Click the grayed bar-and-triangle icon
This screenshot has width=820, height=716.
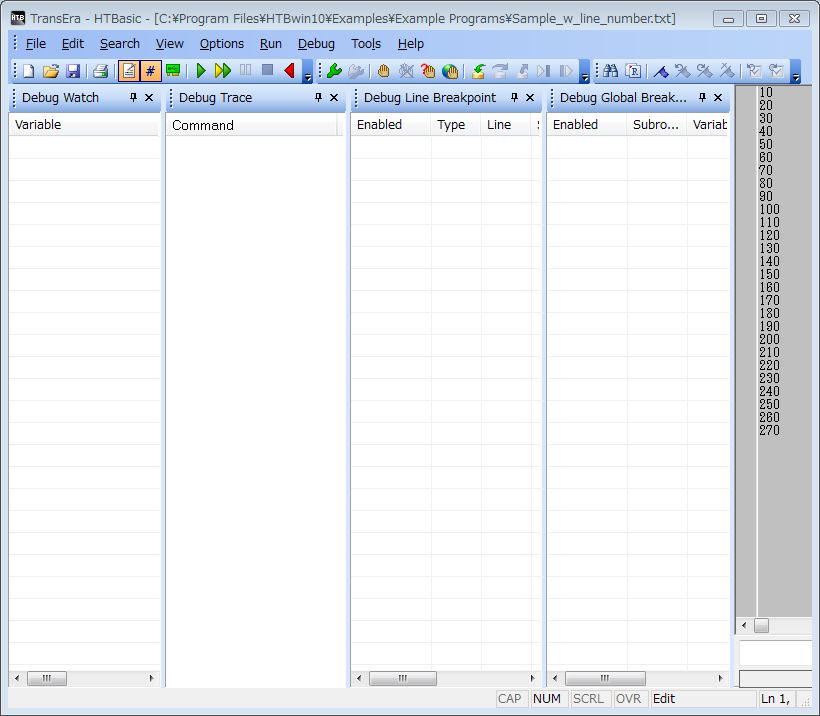click(566, 71)
